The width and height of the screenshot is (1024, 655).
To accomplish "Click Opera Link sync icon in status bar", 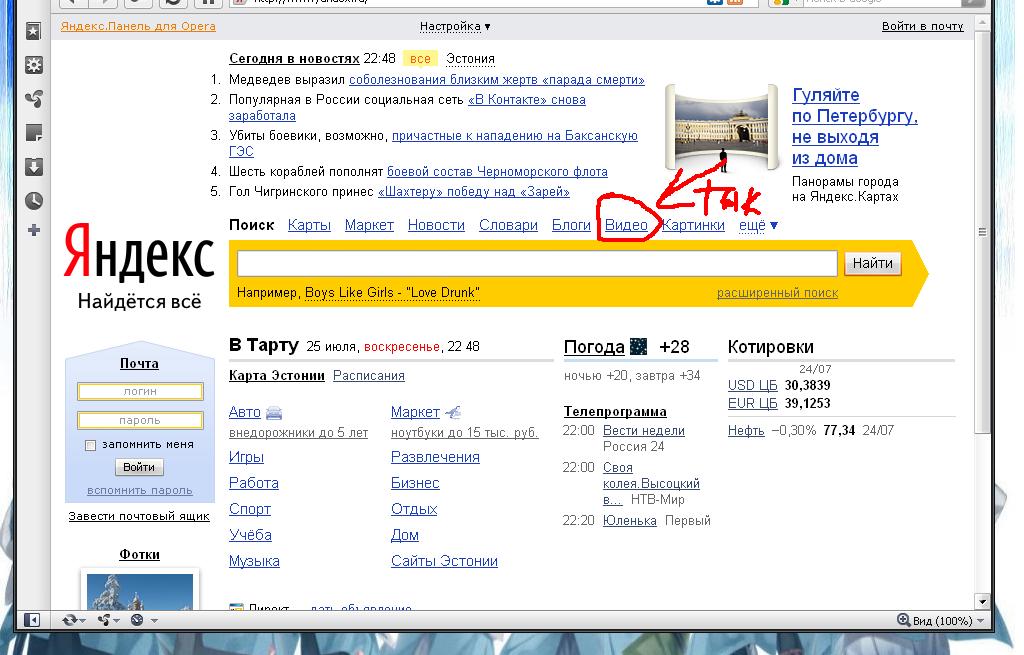I will [x=69, y=620].
